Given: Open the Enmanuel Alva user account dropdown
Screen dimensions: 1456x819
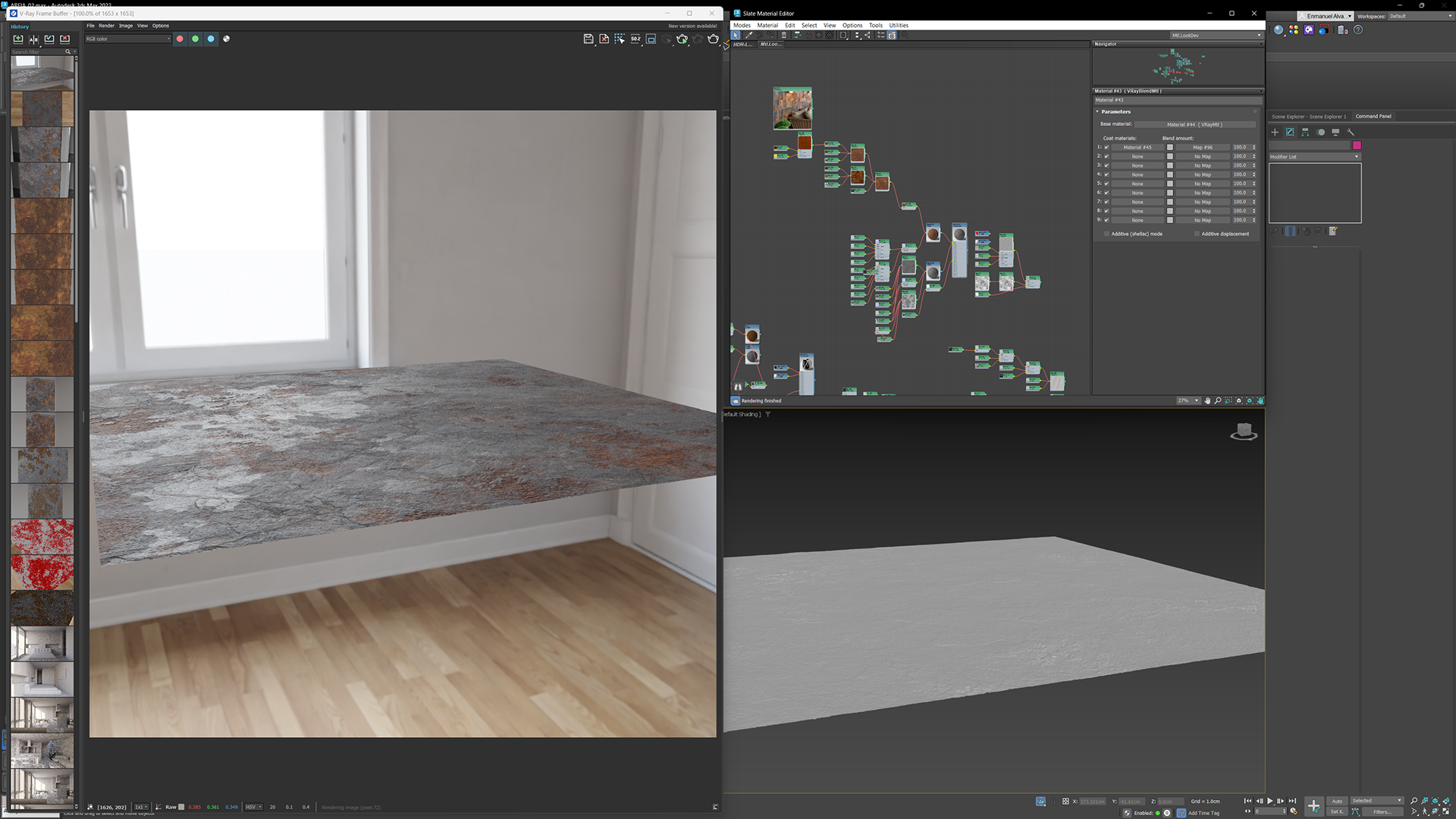Looking at the screenshot, I should click(1326, 16).
